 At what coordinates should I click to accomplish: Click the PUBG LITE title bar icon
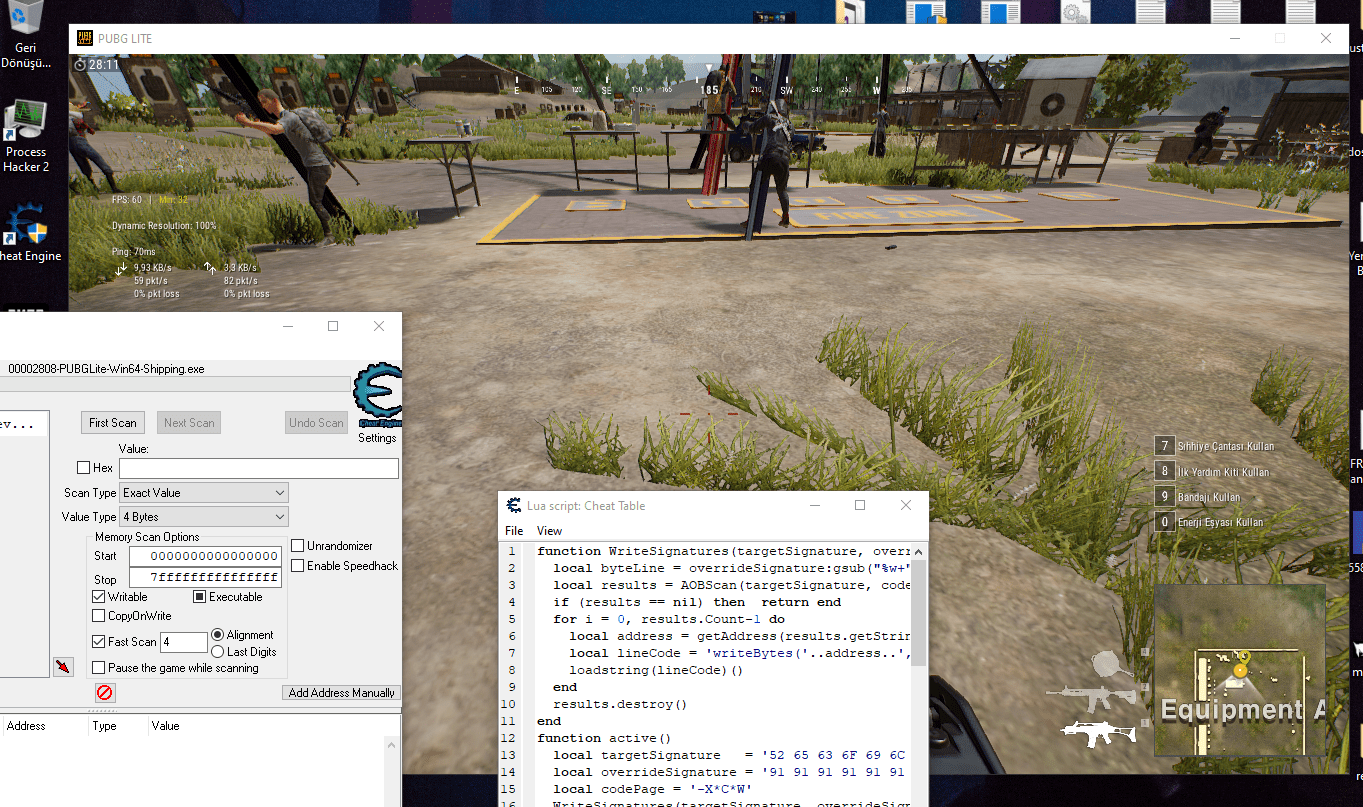pyautogui.click(x=85, y=38)
